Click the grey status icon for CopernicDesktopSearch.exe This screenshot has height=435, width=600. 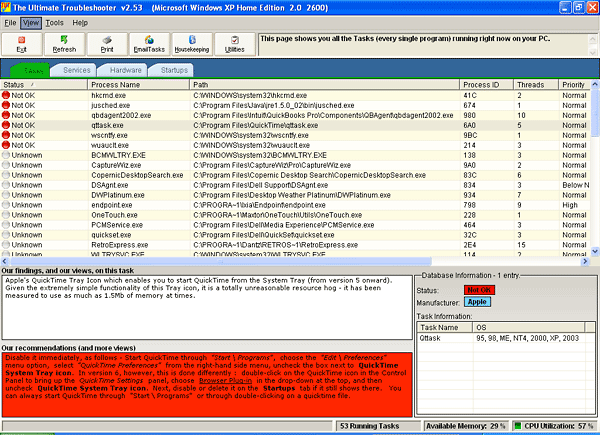(x=6, y=174)
